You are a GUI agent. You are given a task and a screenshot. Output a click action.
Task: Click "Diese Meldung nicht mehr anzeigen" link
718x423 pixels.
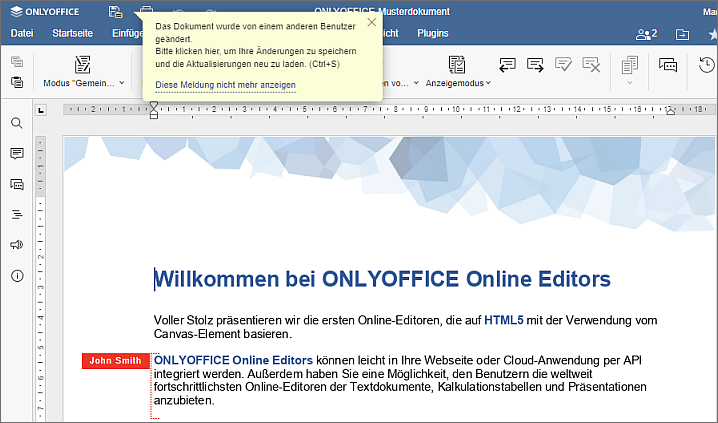[x=225, y=85]
